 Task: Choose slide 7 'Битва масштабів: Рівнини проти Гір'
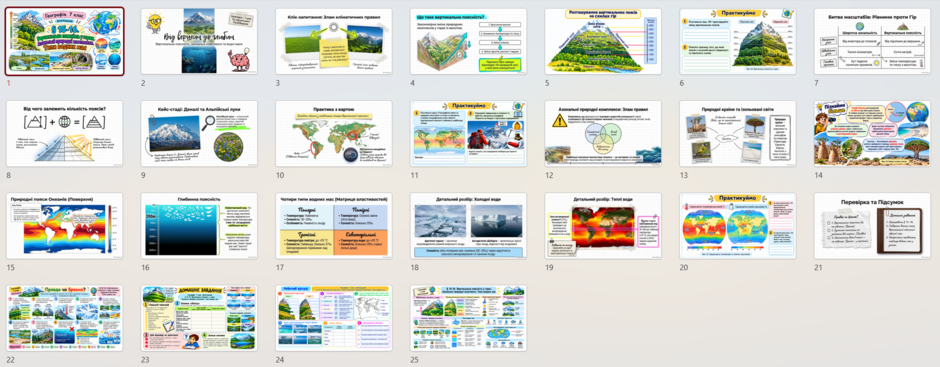[x=872, y=41]
